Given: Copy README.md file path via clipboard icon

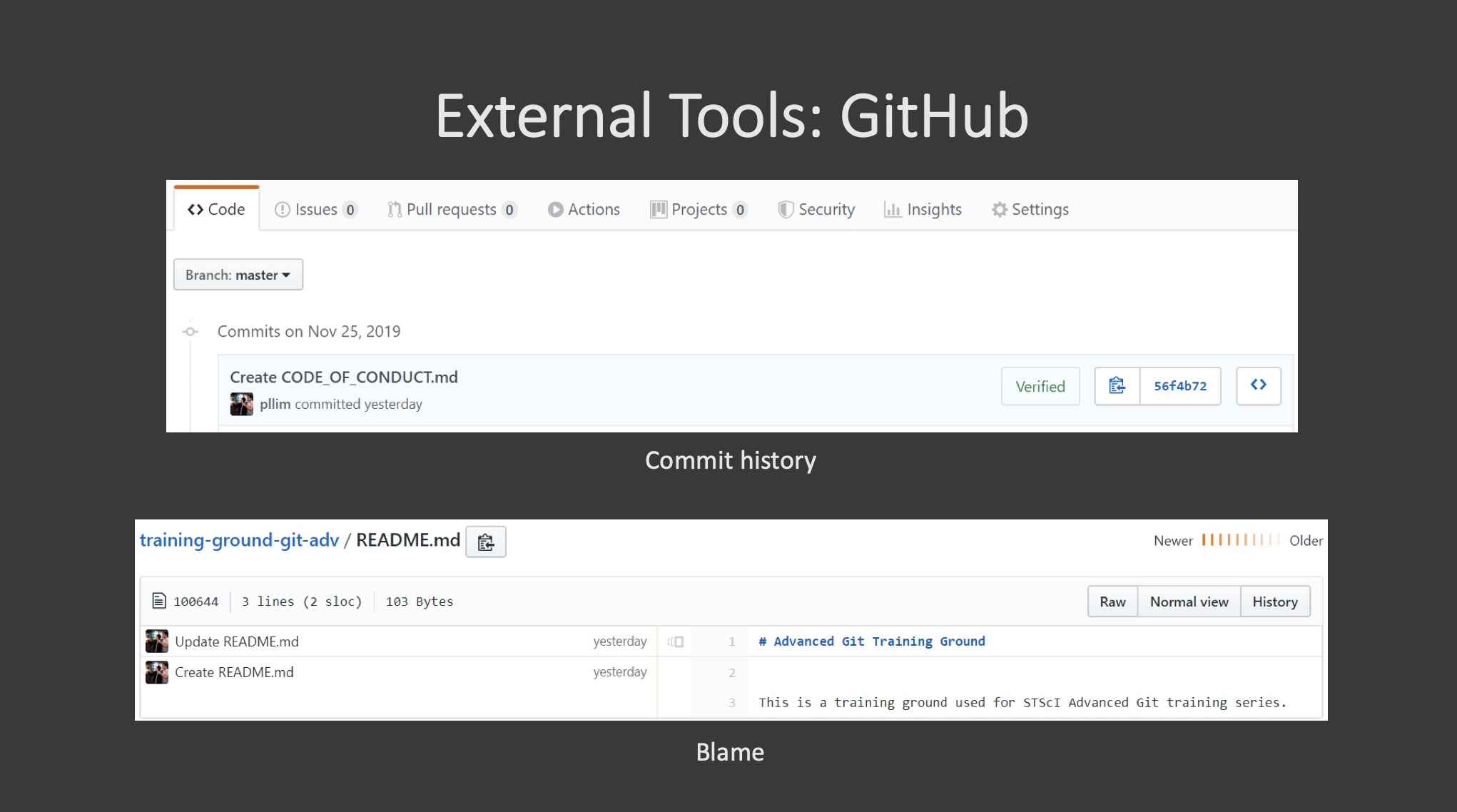Looking at the screenshot, I should (485, 542).
